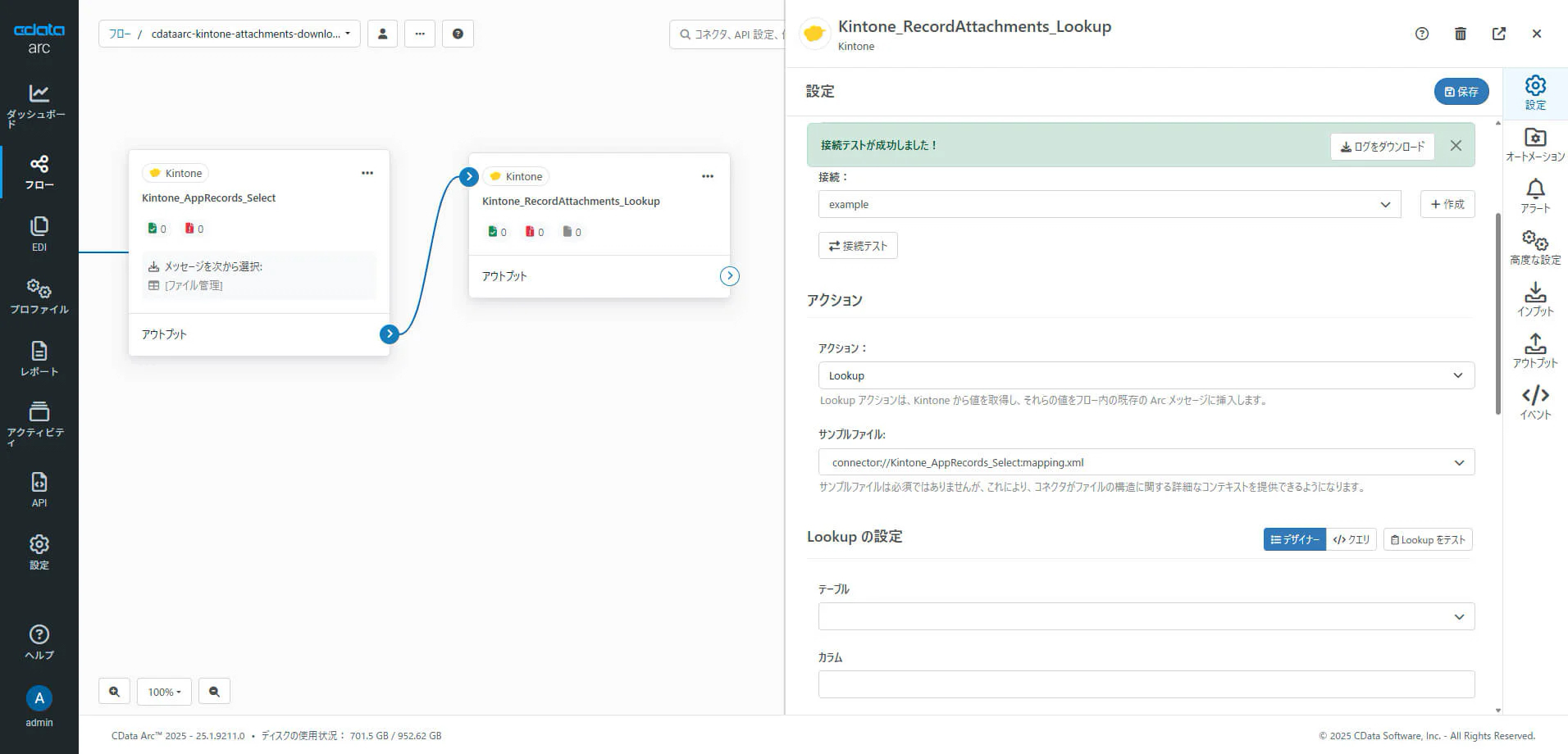The width and height of the screenshot is (1568, 754).
Task: Click the column input field
Action: [1146, 684]
